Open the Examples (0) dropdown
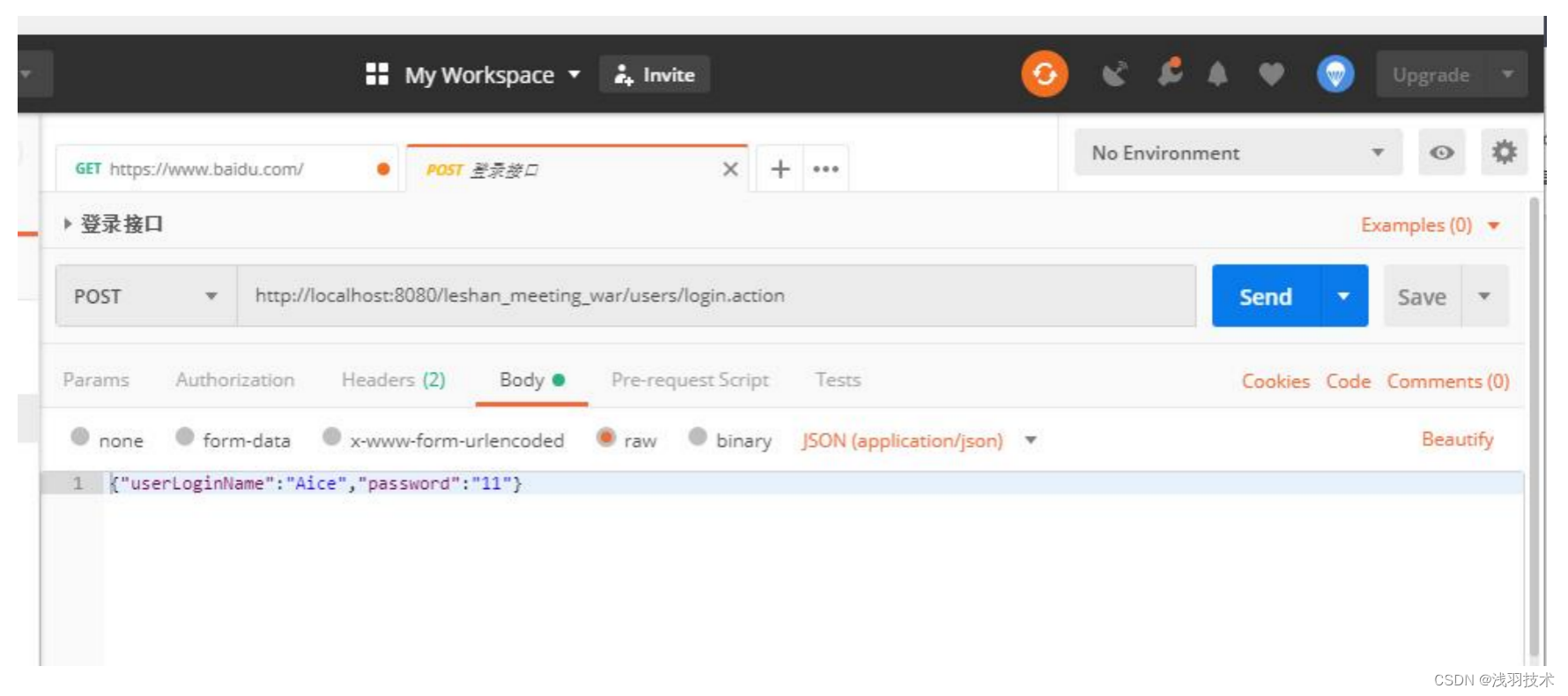 pos(1431,225)
